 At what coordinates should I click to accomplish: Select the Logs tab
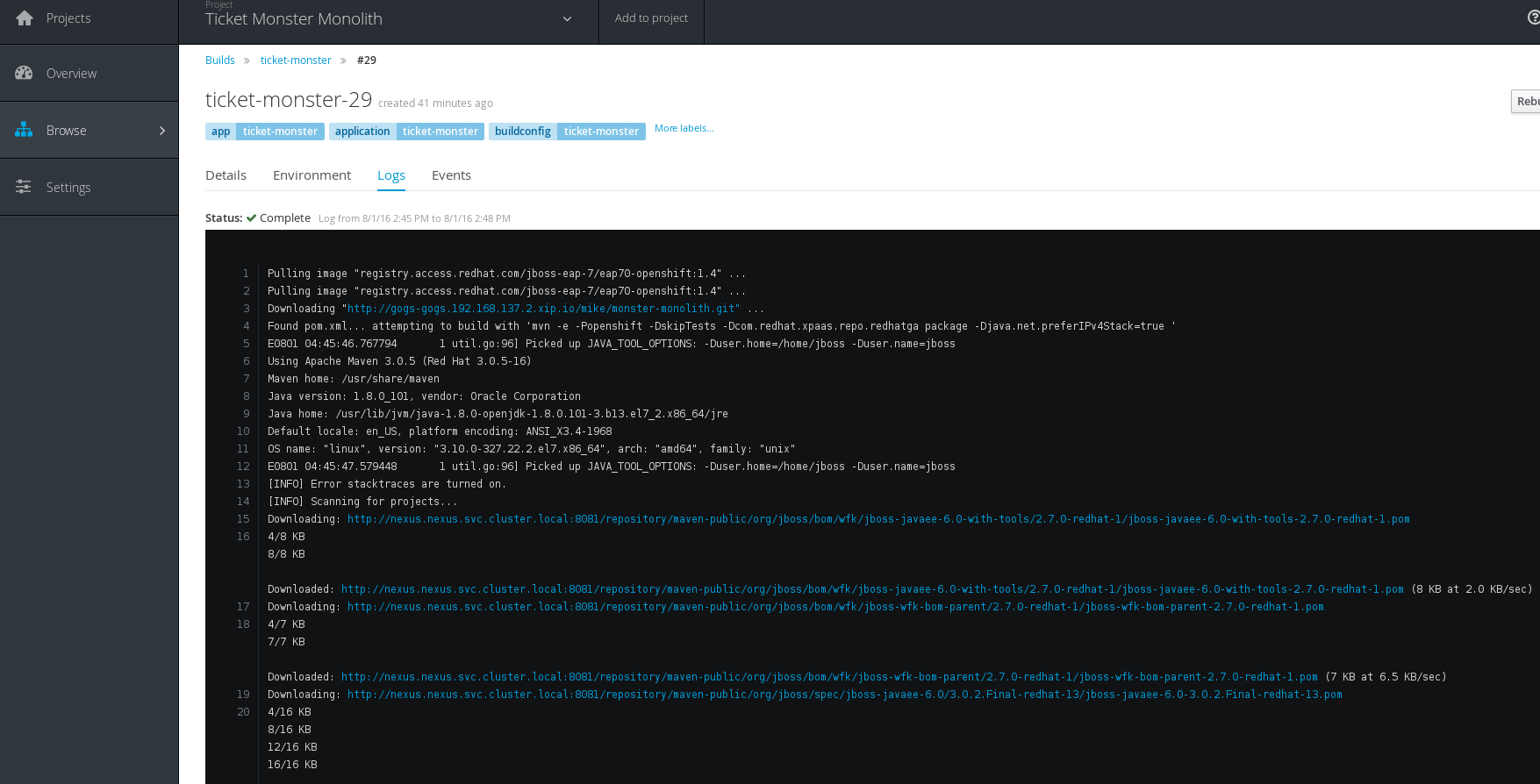[x=391, y=175]
